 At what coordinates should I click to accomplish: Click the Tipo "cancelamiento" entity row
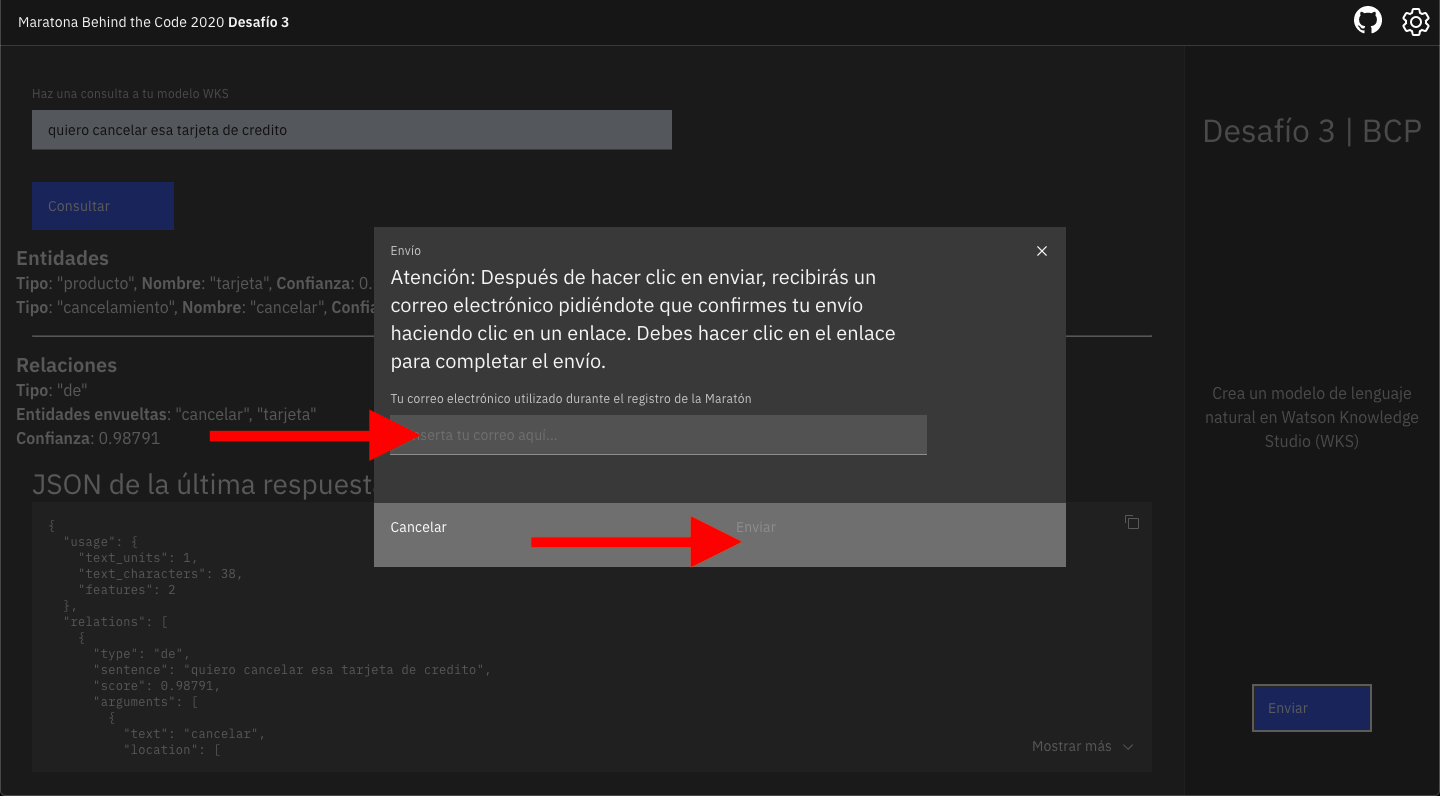click(195, 308)
